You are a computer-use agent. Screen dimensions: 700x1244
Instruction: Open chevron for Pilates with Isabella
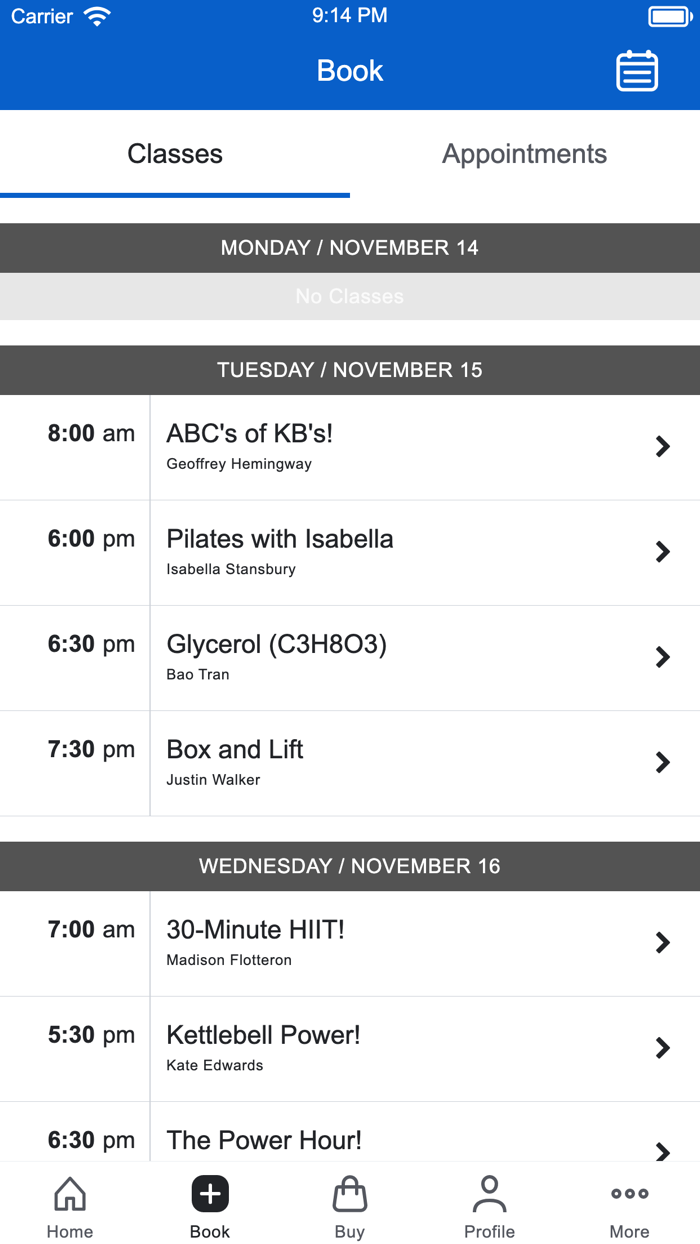click(x=662, y=552)
